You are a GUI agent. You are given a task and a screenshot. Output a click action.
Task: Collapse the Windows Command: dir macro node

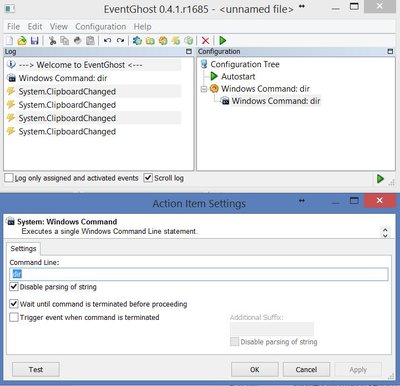click(204, 89)
